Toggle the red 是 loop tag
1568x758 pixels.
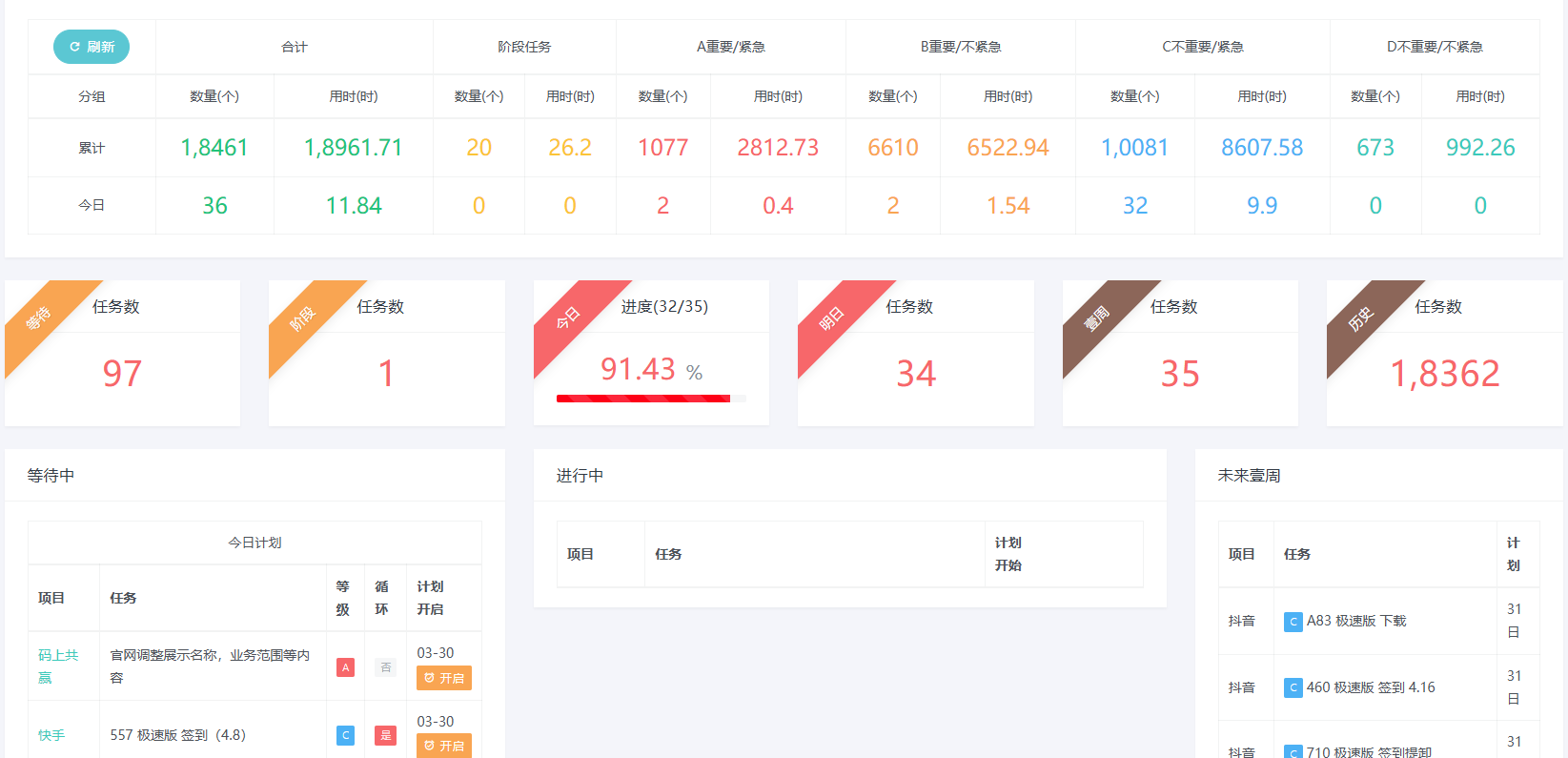[x=385, y=735]
